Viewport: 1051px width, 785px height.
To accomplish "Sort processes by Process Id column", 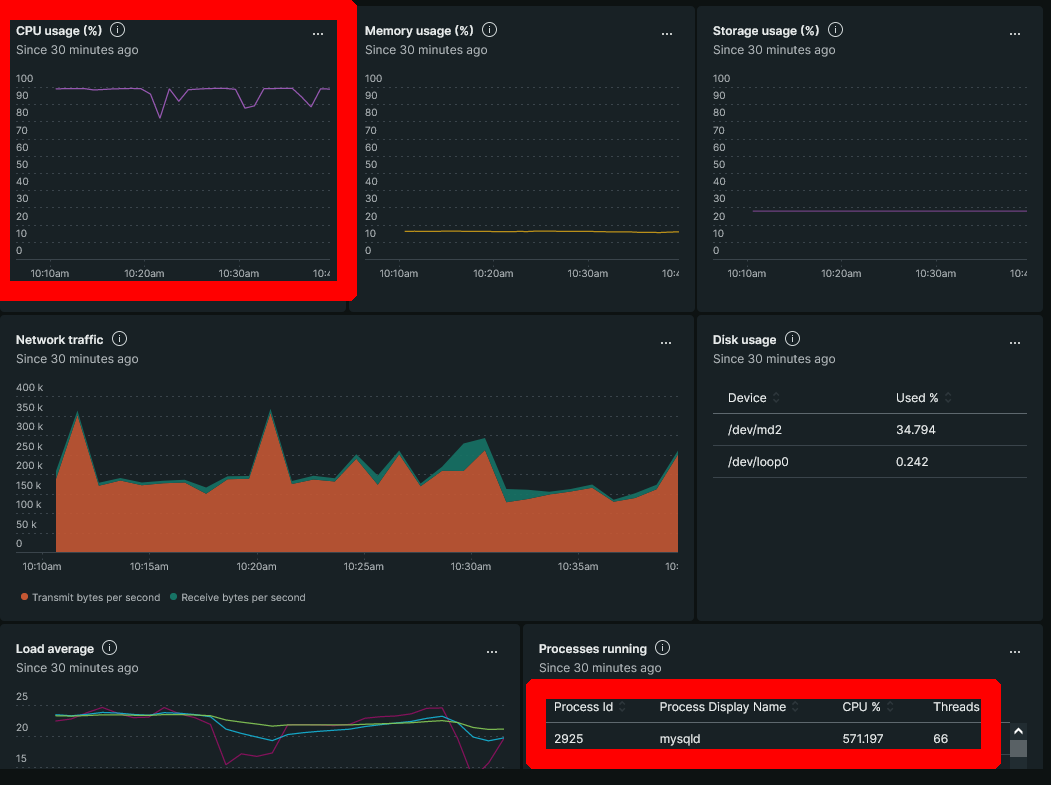I will click(590, 707).
